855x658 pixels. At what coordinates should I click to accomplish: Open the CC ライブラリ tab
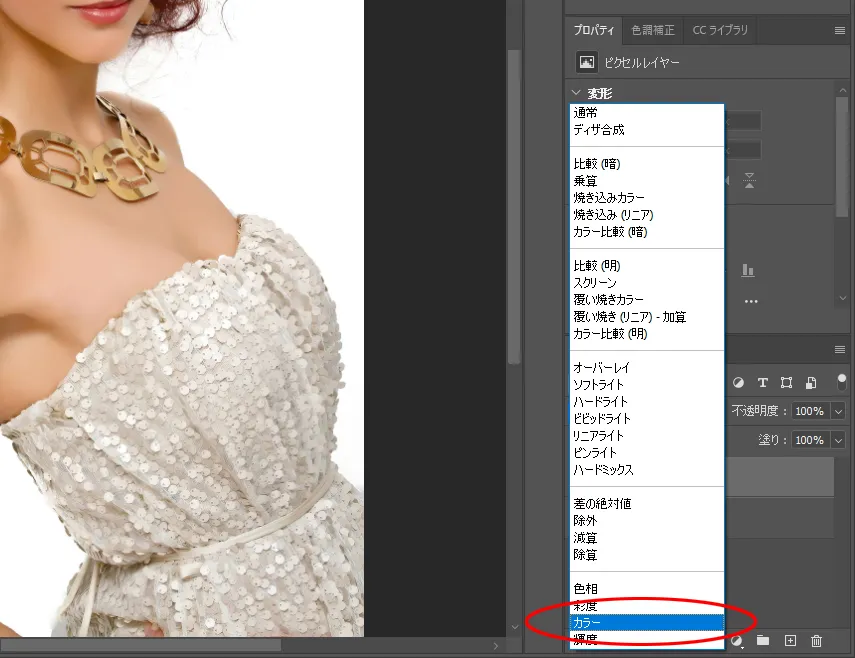tap(720, 30)
